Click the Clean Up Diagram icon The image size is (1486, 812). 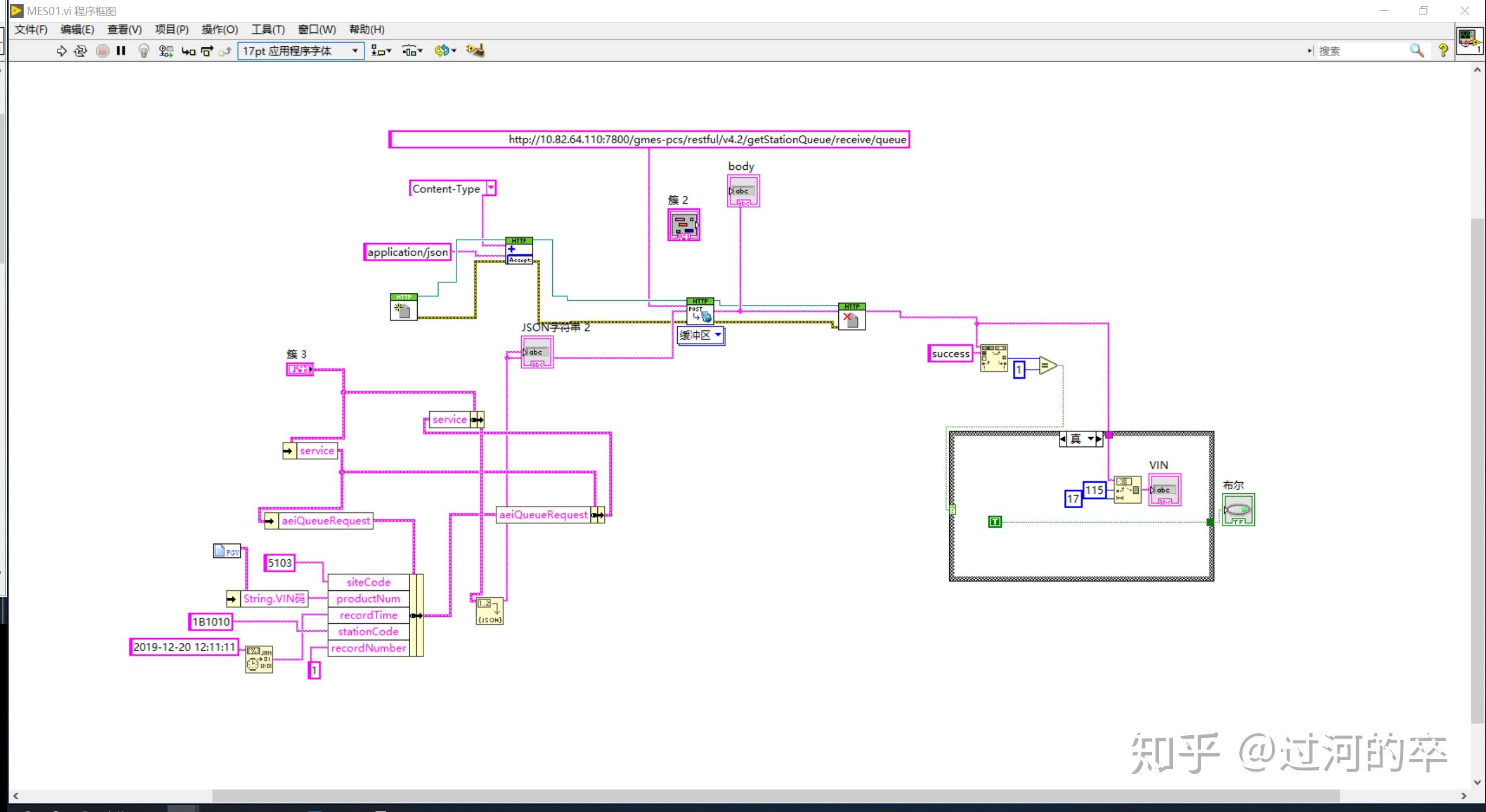pos(475,51)
